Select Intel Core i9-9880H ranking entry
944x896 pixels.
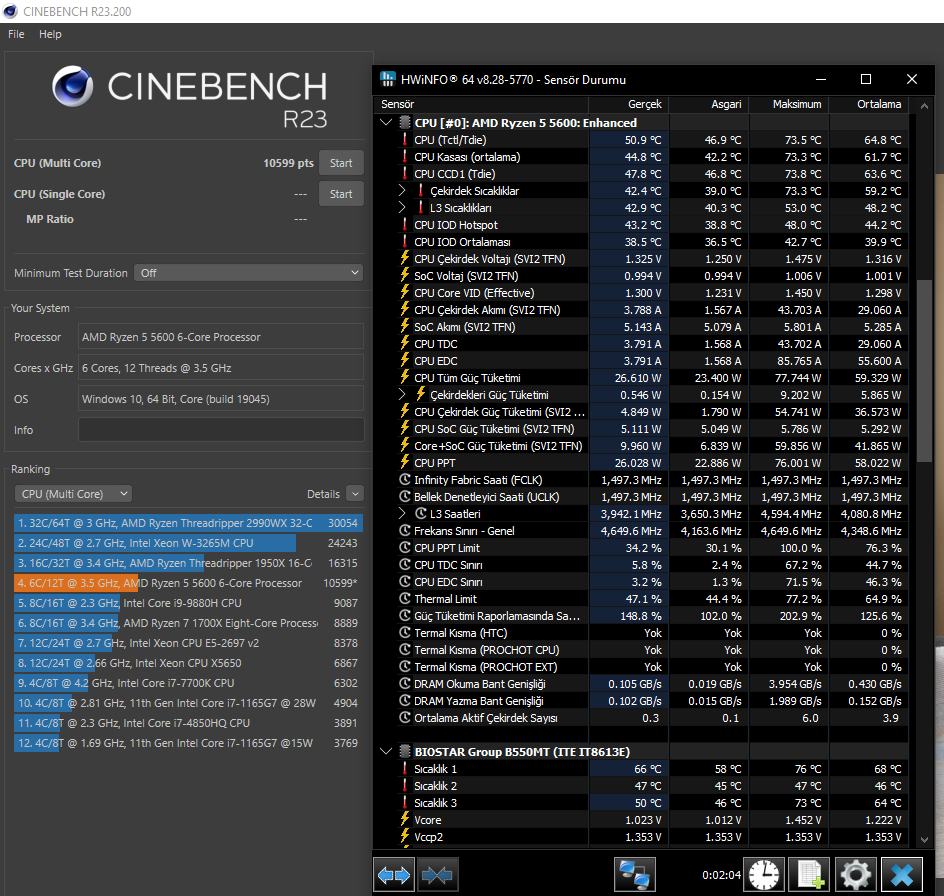pyautogui.click(x=188, y=603)
